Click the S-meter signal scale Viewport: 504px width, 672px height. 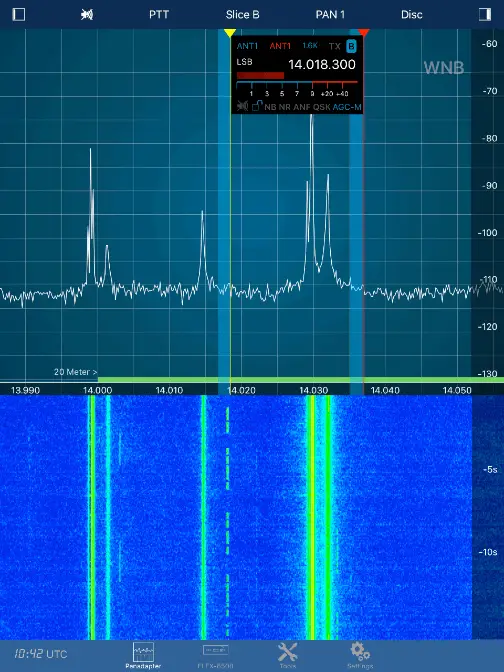coord(297,88)
